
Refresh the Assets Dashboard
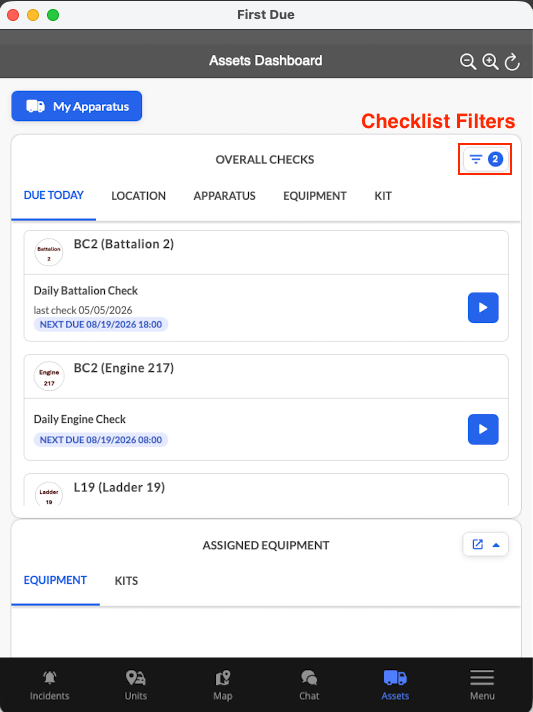click(x=512, y=61)
